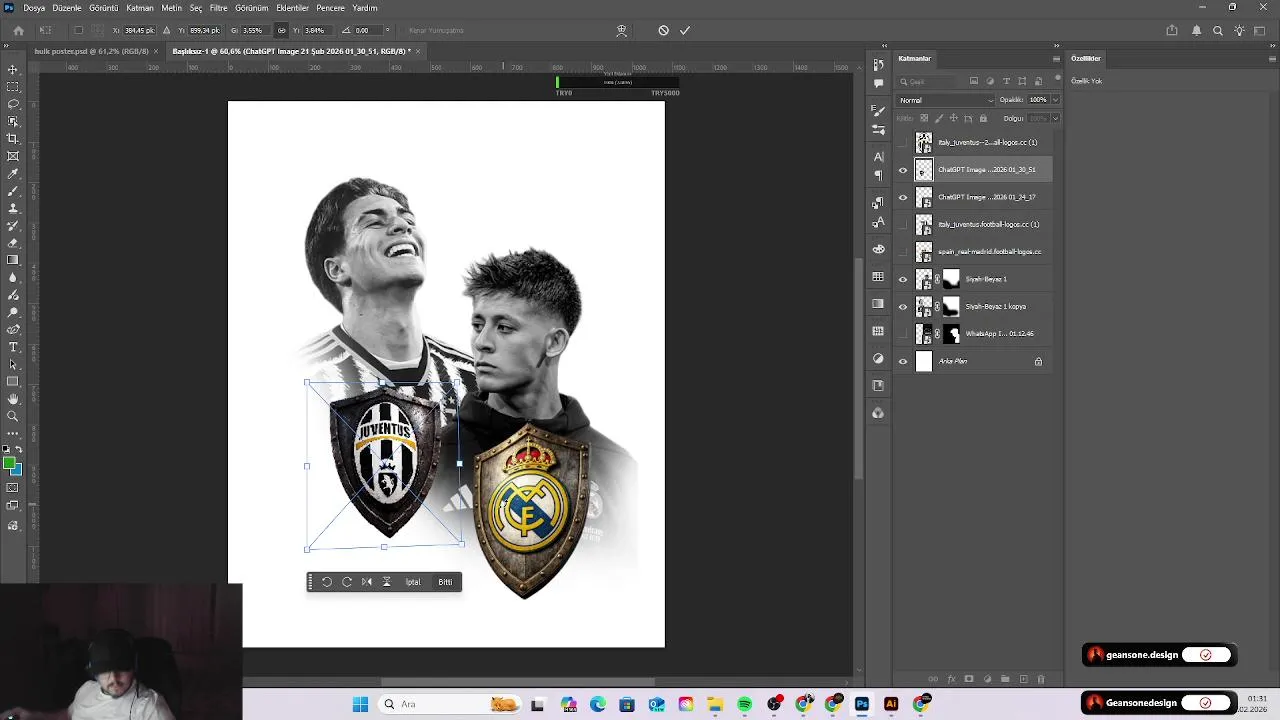Commit the transform with the checkmark icon
Viewport: 1280px width, 720px height.
pos(685,31)
